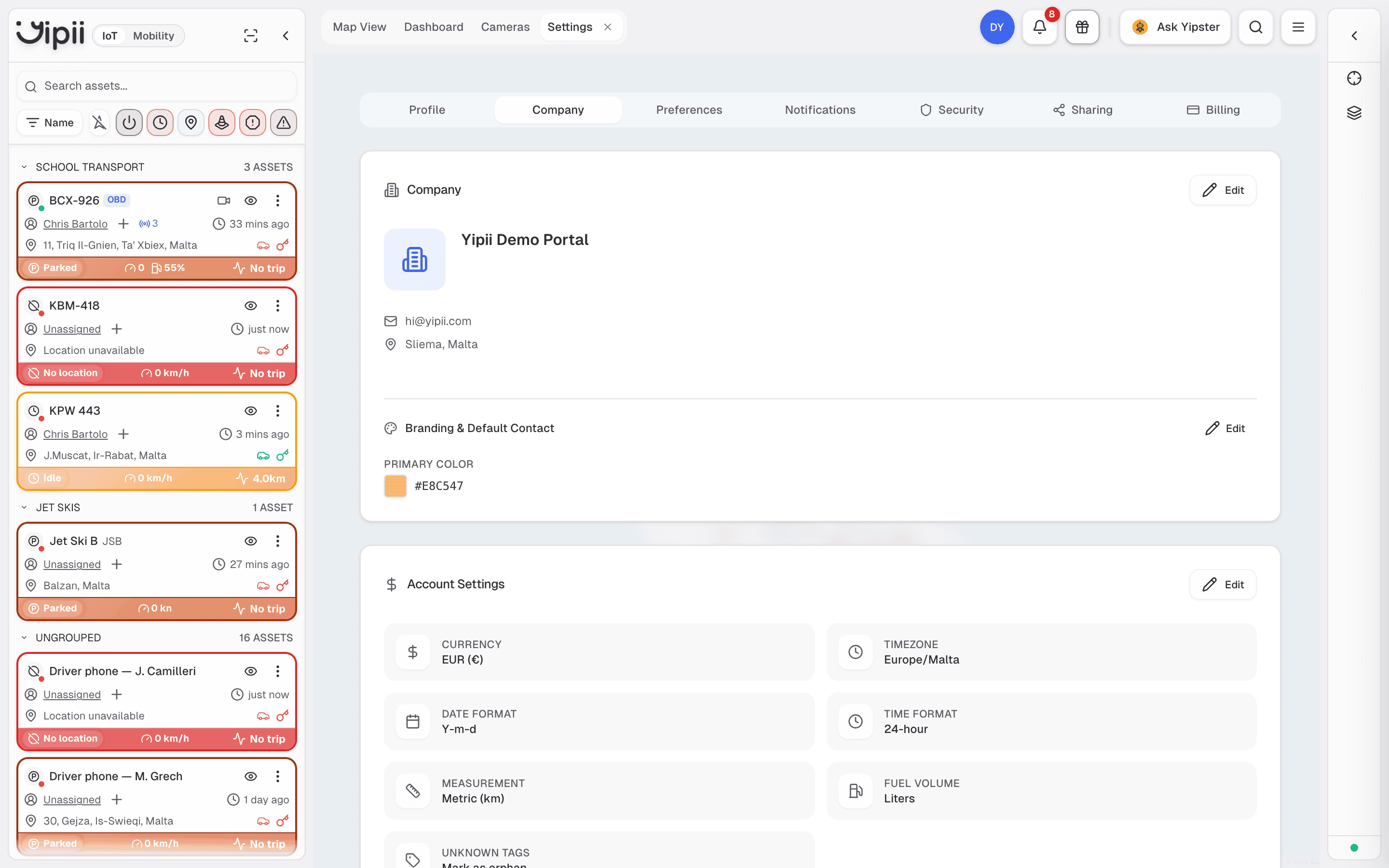Viewport: 1389px width, 868px height.
Task: Edit the Account Settings
Action: click(1223, 584)
